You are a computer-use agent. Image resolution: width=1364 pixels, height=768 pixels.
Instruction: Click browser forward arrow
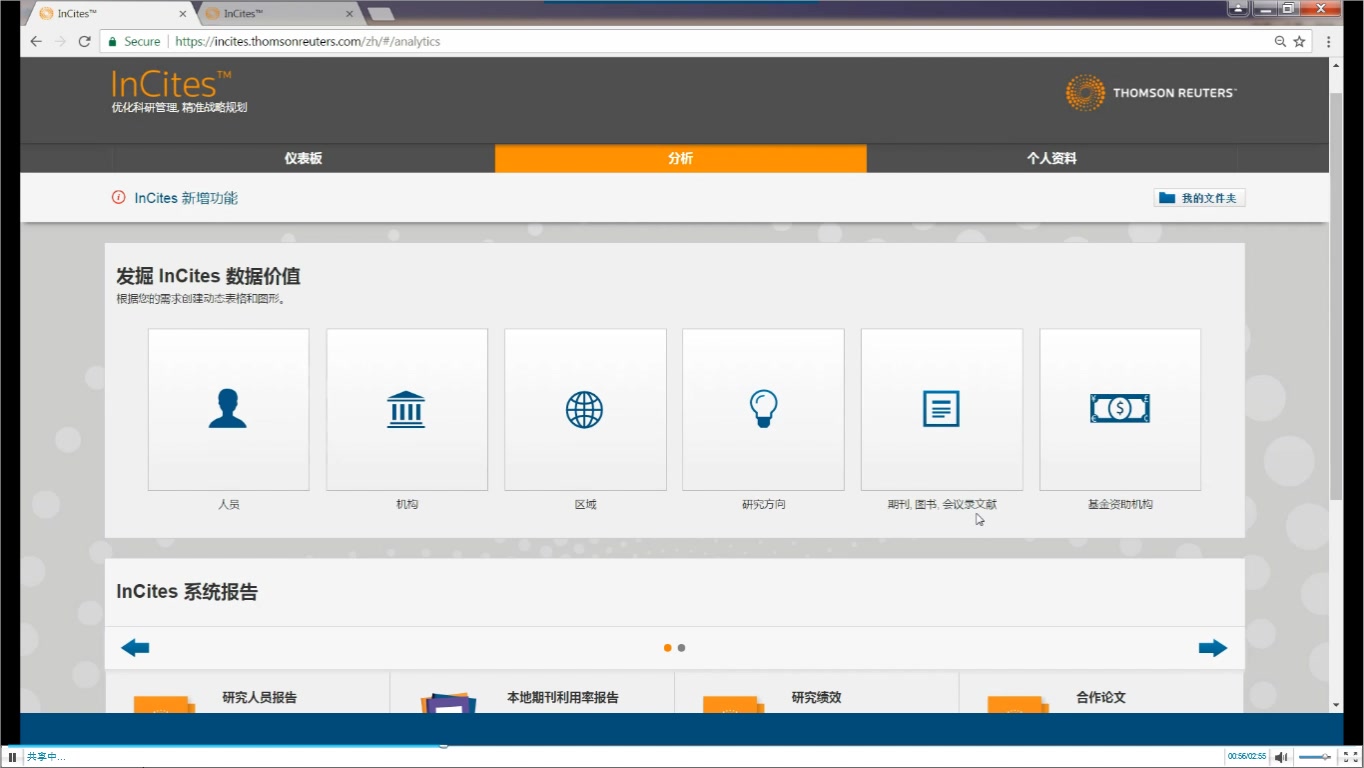pyautogui.click(x=60, y=42)
